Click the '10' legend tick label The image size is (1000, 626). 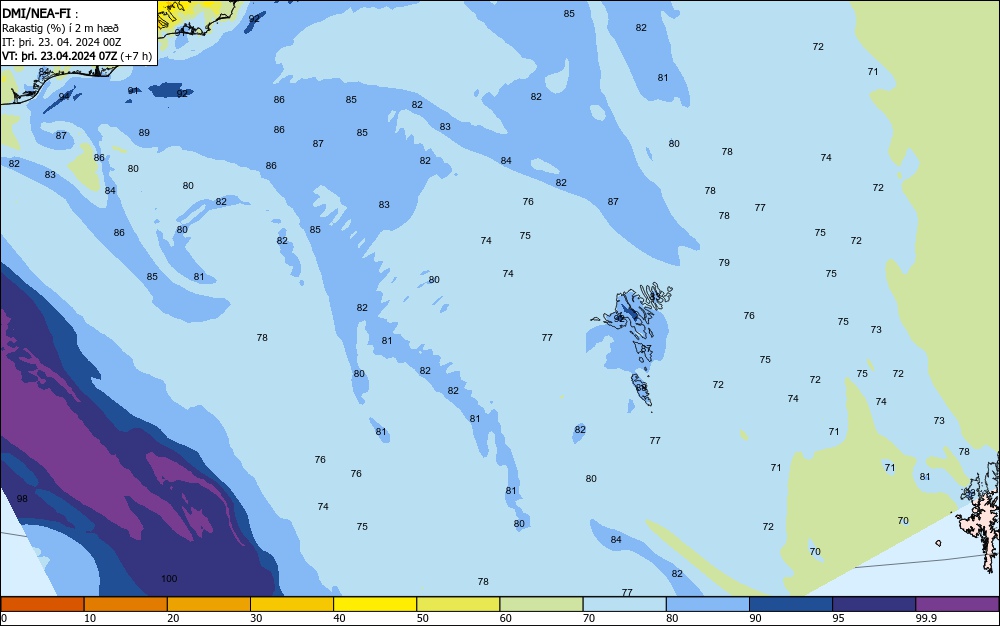point(90,618)
